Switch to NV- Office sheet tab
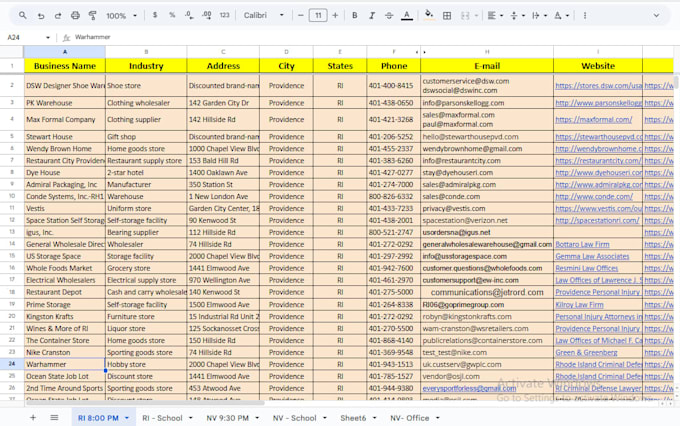This screenshot has height=426, width=680. (409, 418)
